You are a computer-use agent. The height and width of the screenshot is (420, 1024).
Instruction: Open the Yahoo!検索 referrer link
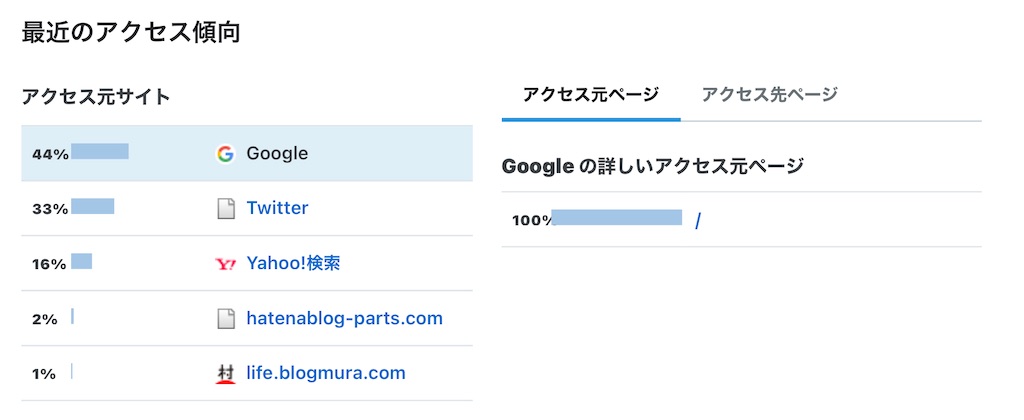tap(294, 264)
